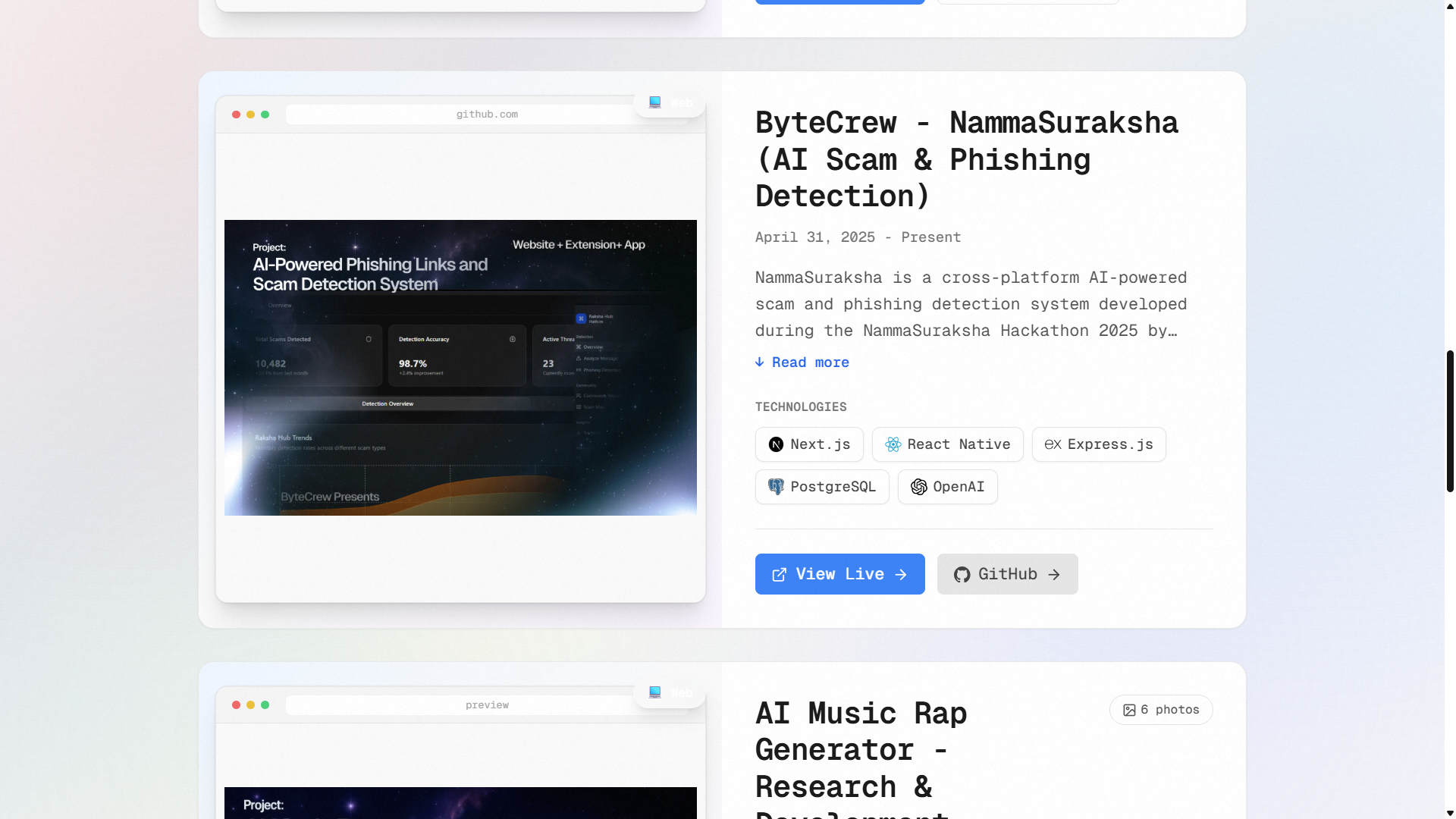Click the github.com address bar in the mockup
Viewport: 1456px width, 819px height.
coord(487,115)
